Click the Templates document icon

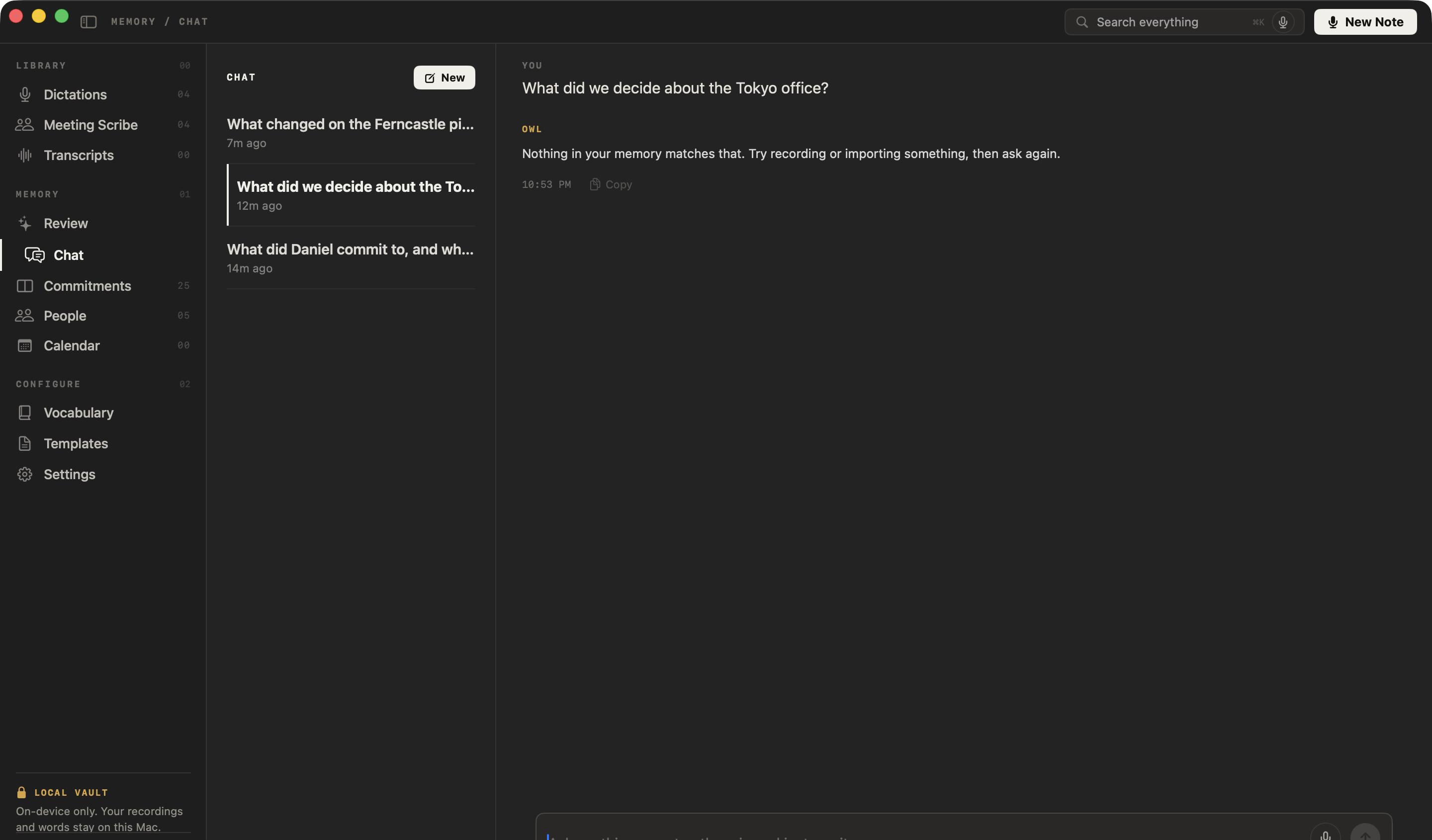25,443
